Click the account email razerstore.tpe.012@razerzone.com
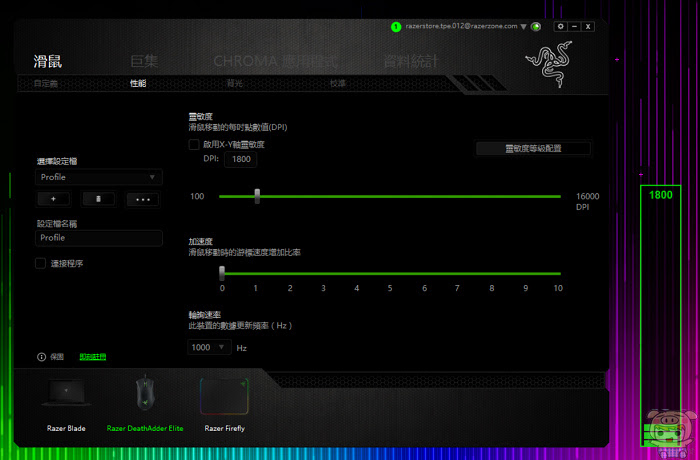 click(462, 26)
